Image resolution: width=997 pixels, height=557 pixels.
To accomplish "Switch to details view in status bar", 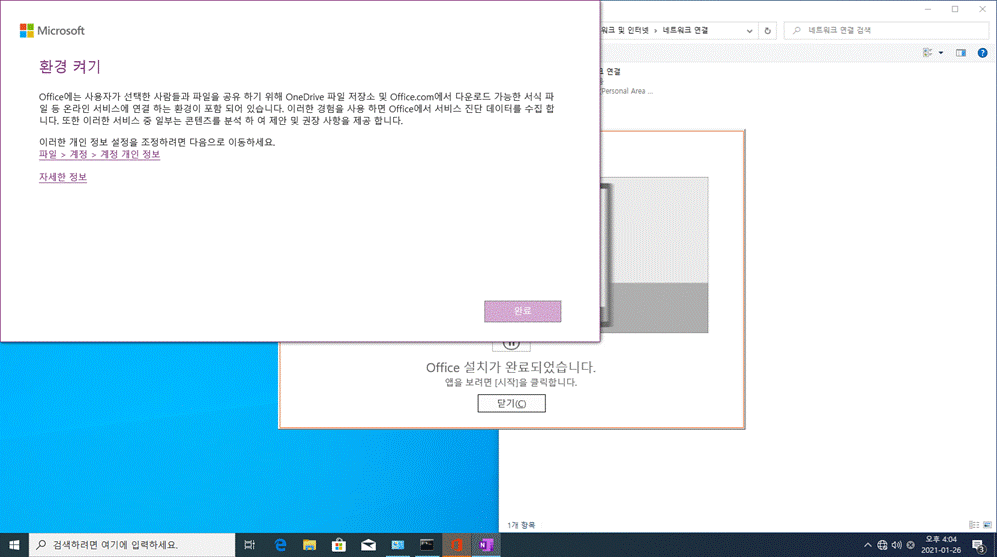I will (x=973, y=525).
